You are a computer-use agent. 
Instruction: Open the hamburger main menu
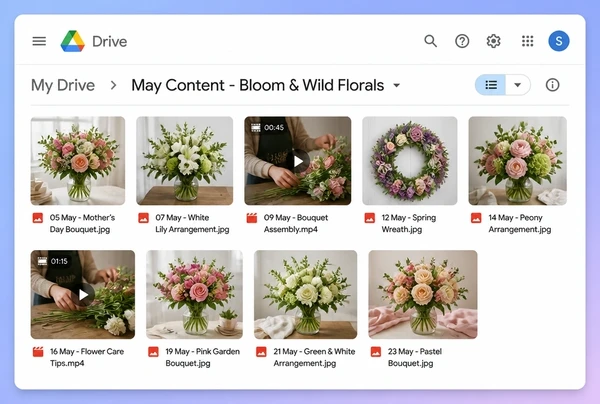(39, 41)
